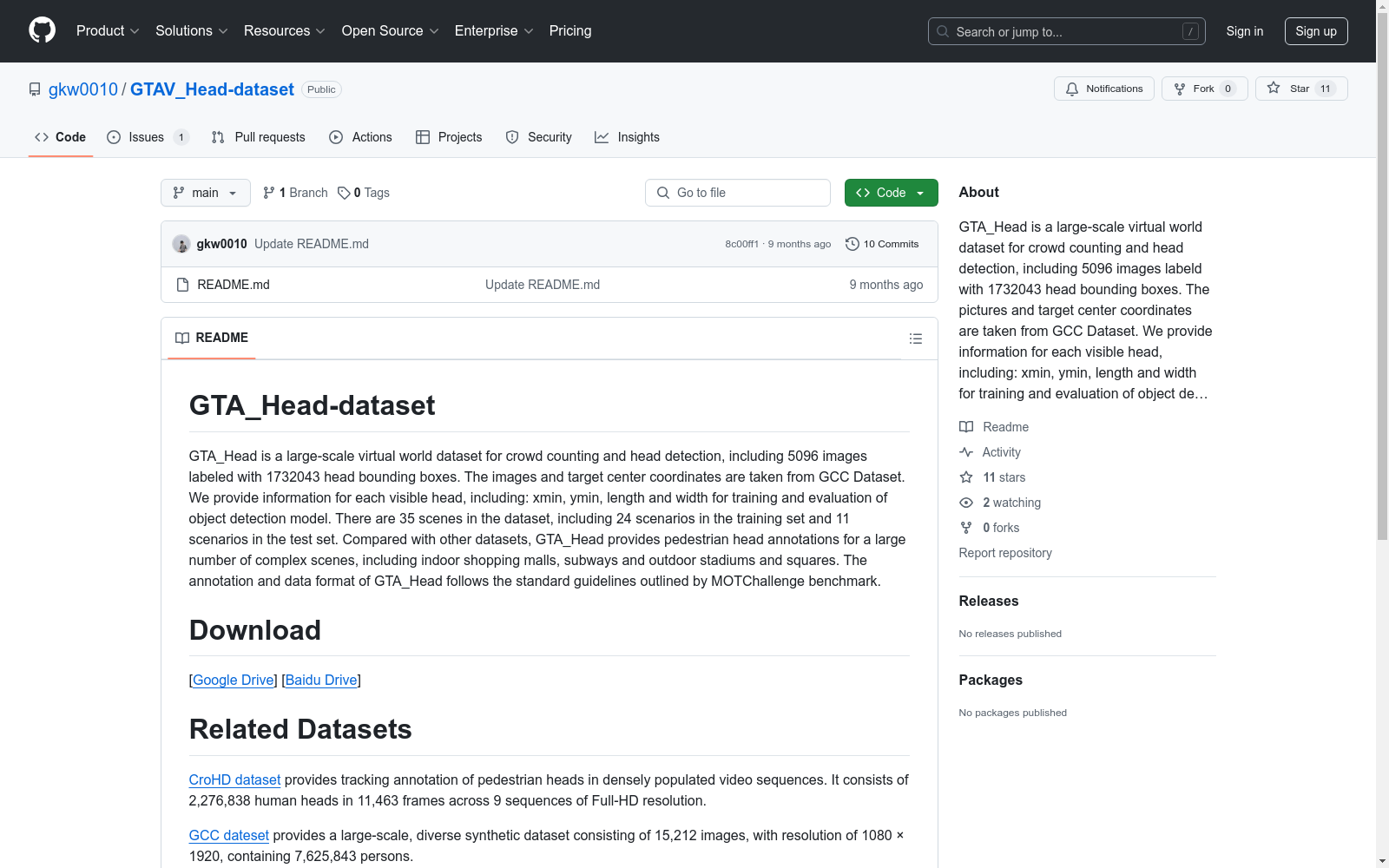
Task: Click the Notifications button
Action: (x=1104, y=89)
